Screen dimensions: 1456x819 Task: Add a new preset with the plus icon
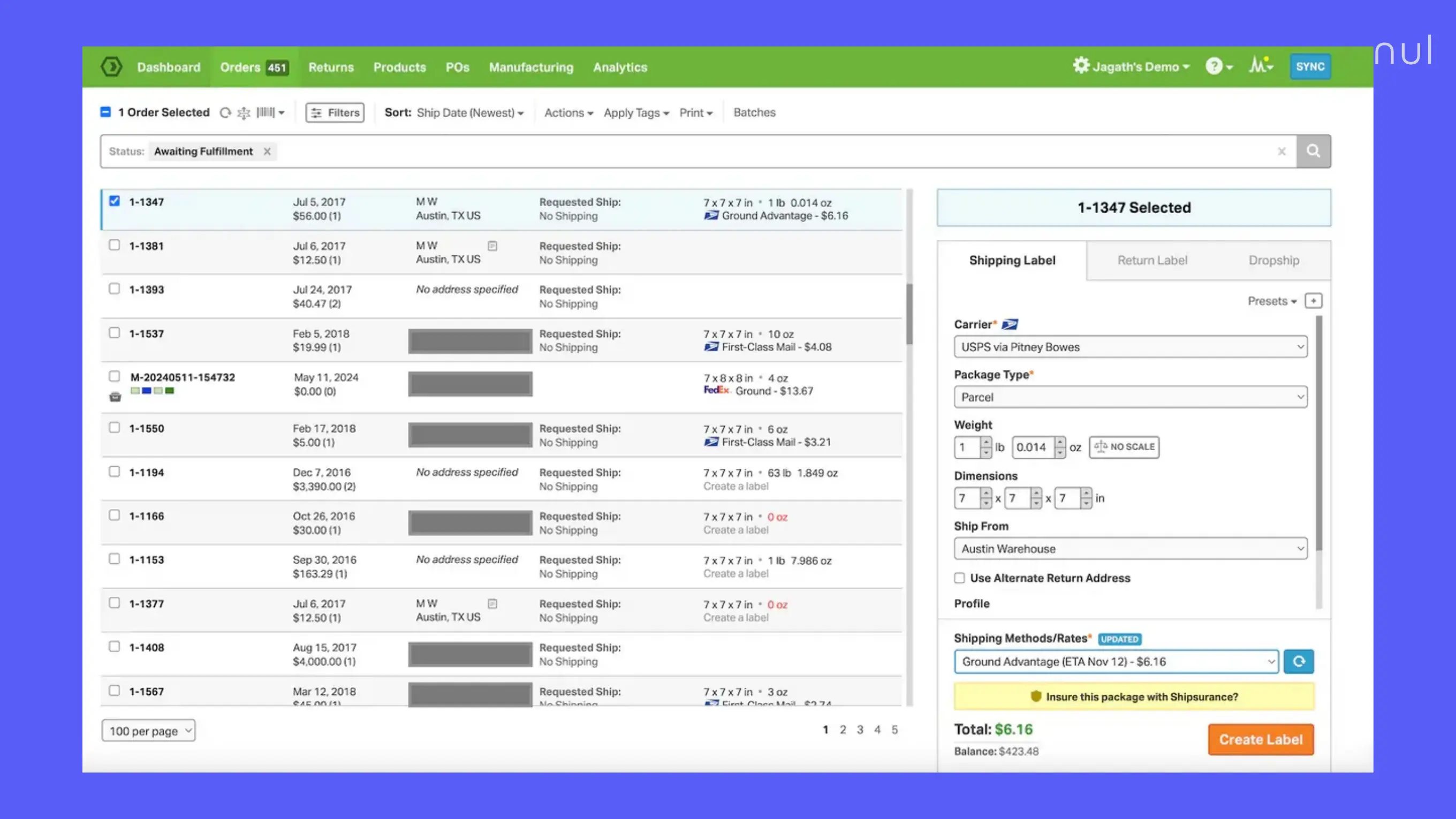click(1313, 301)
